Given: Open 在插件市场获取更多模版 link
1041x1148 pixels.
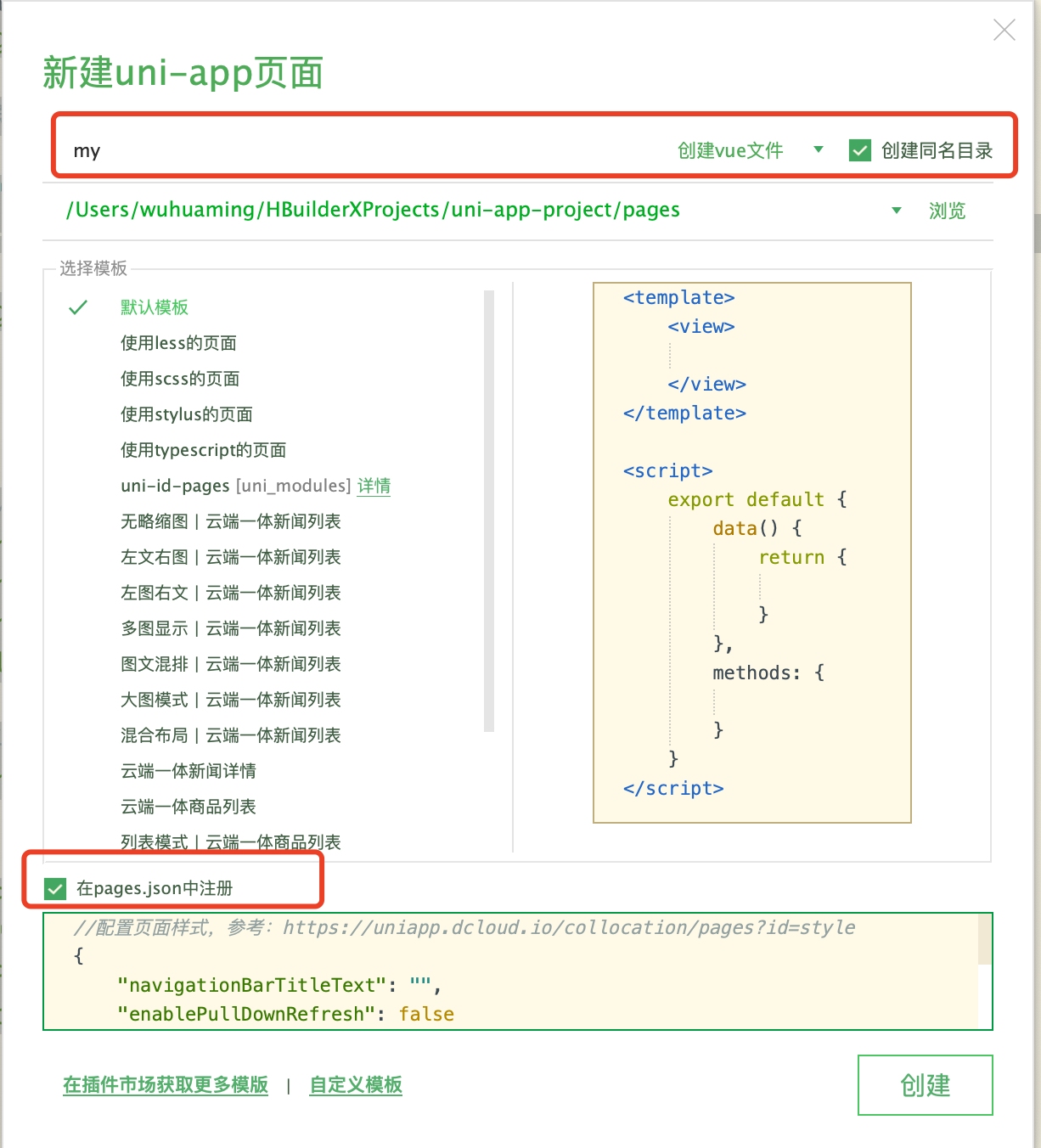Looking at the screenshot, I should tap(166, 1085).
